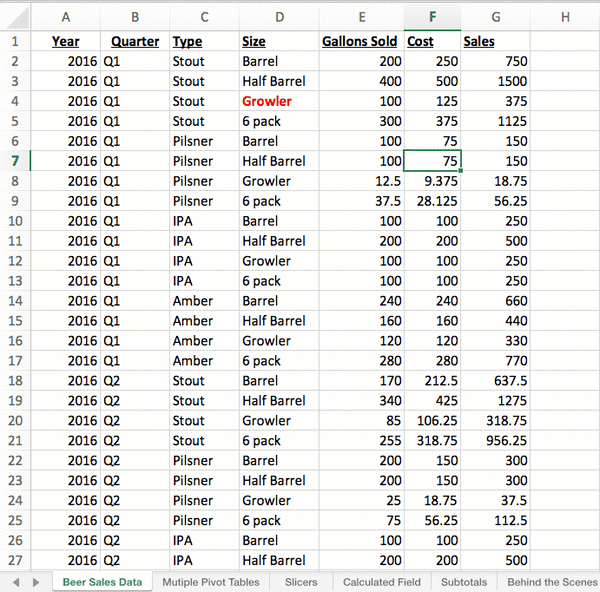600x592 pixels.
Task: Switch to the Mutiple Pivot Tables tab
Action: 210,582
